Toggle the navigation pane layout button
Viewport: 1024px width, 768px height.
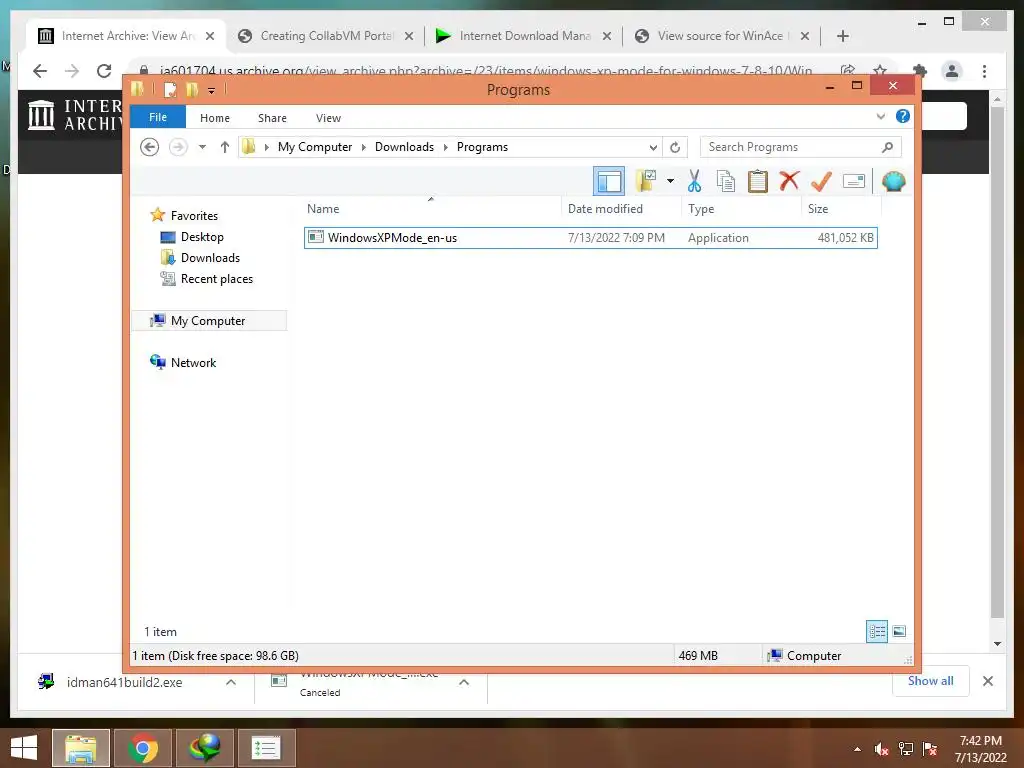click(x=609, y=181)
